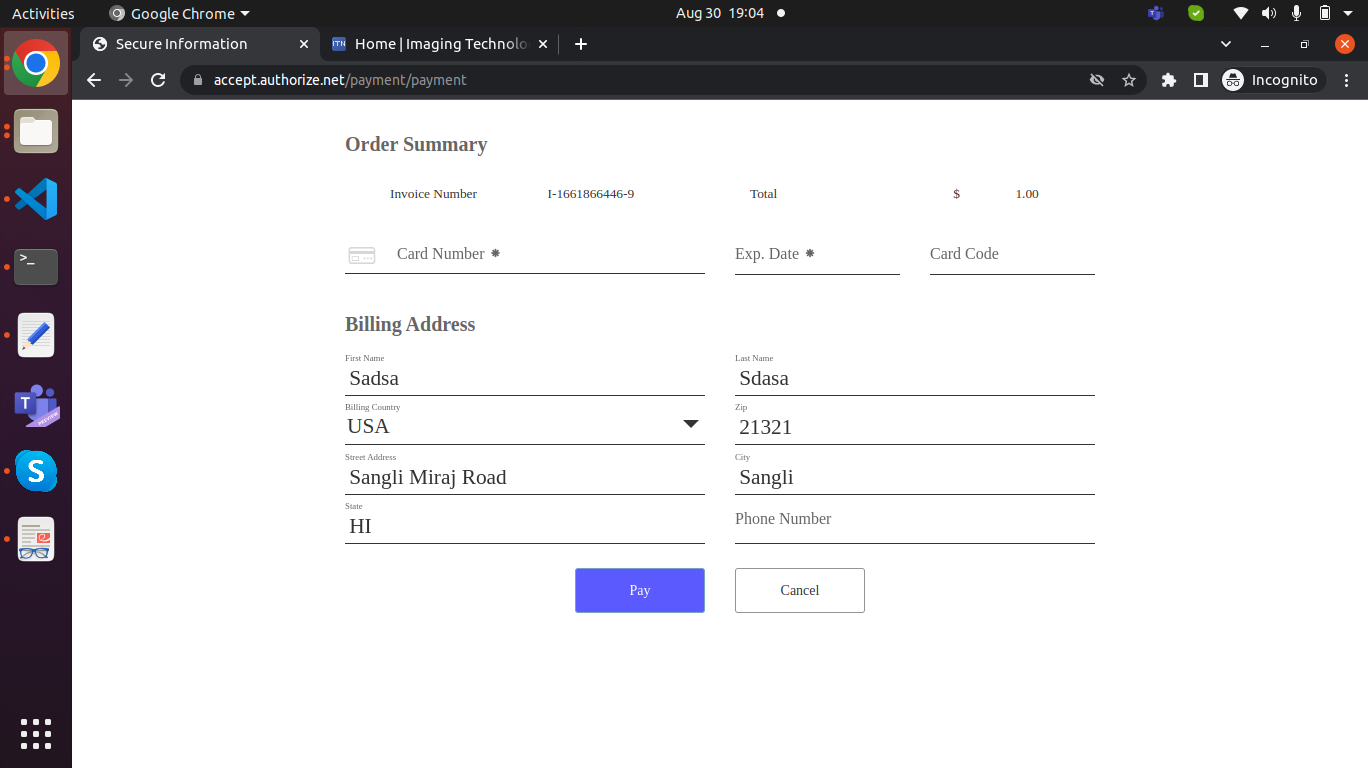Click the blocked-cookies eye icon in address bar
The width and height of the screenshot is (1368, 768).
(1097, 80)
